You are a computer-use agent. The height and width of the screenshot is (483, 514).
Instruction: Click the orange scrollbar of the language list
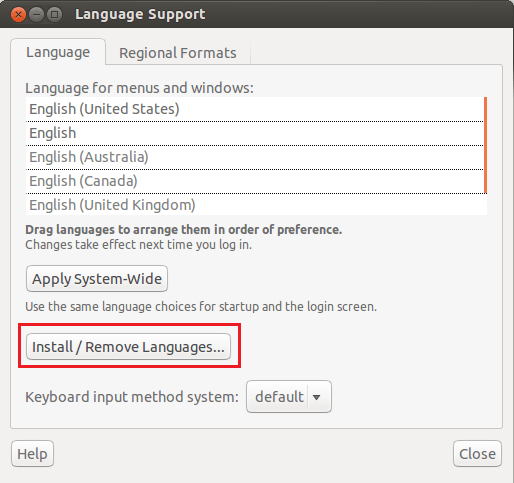click(485, 145)
